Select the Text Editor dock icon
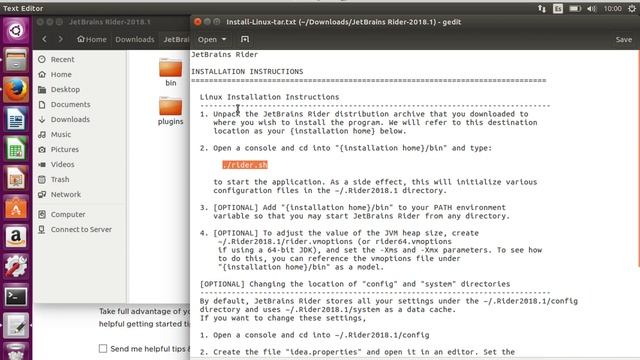This screenshot has height=360, width=640. (16, 326)
